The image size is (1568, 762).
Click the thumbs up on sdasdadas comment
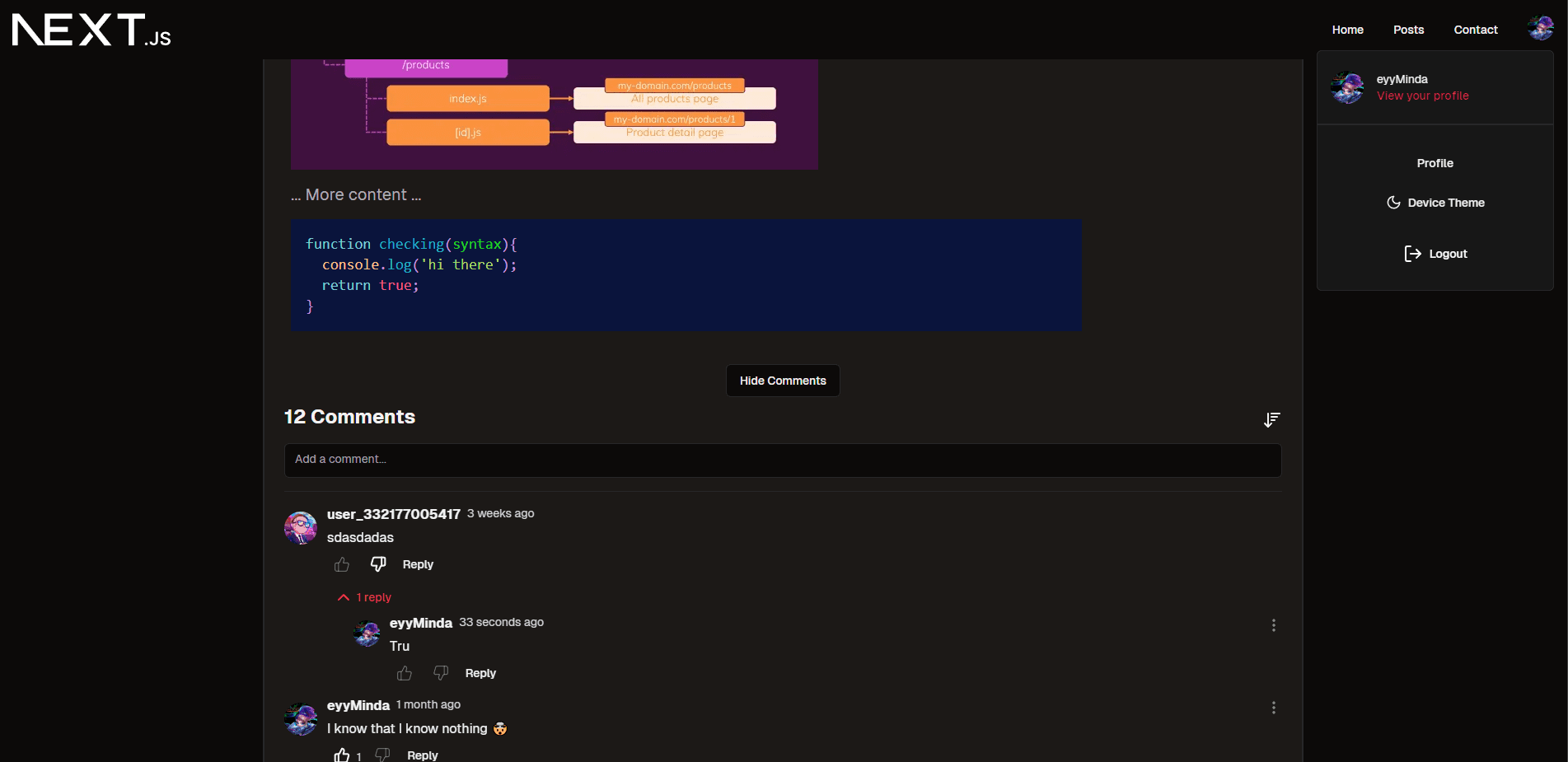tap(341, 564)
